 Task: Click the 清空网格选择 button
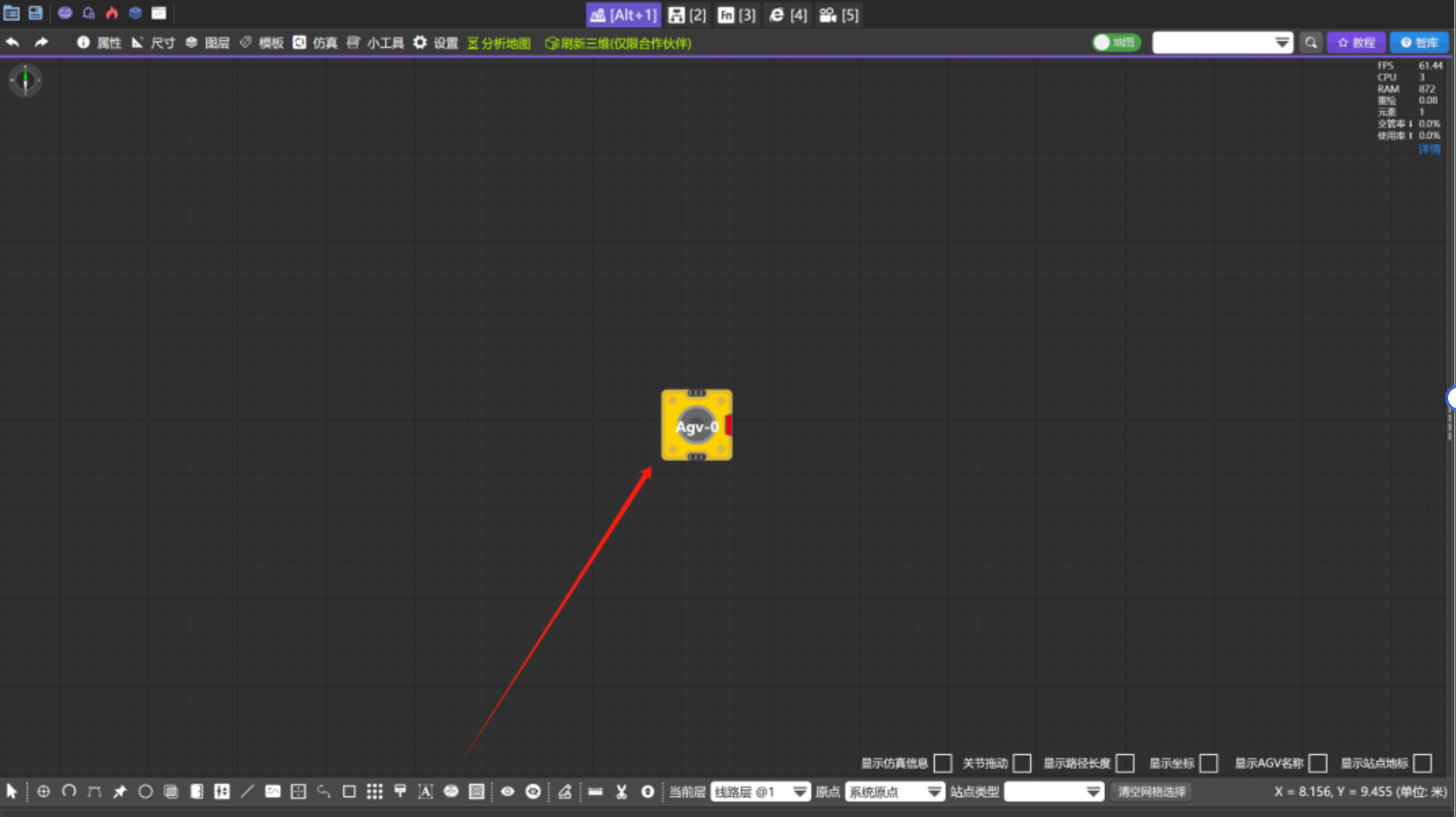pos(1152,792)
